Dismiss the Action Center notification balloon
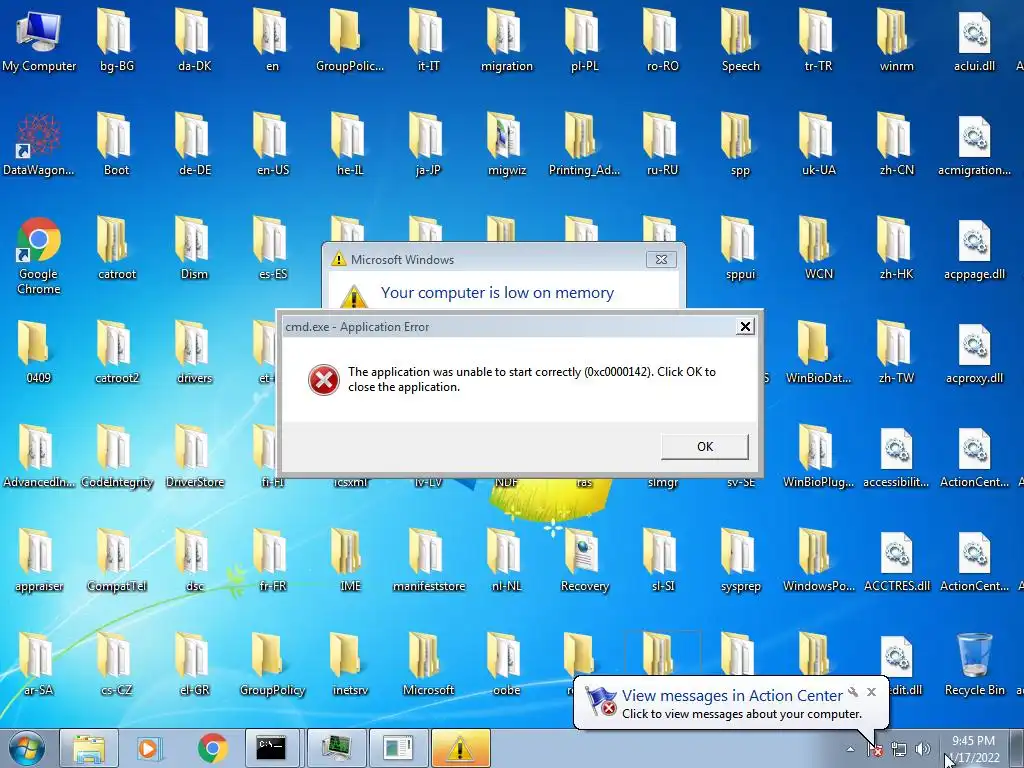This screenshot has height=768, width=1024. click(x=871, y=692)
